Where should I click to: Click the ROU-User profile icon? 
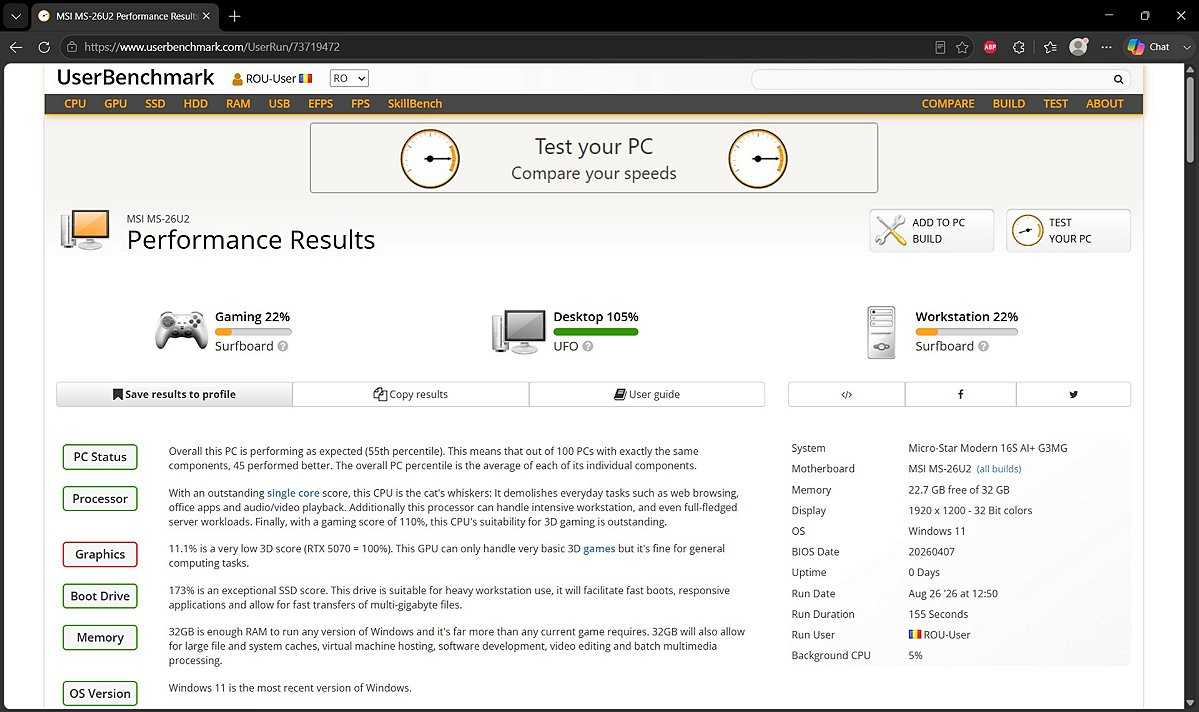(237, 79)
